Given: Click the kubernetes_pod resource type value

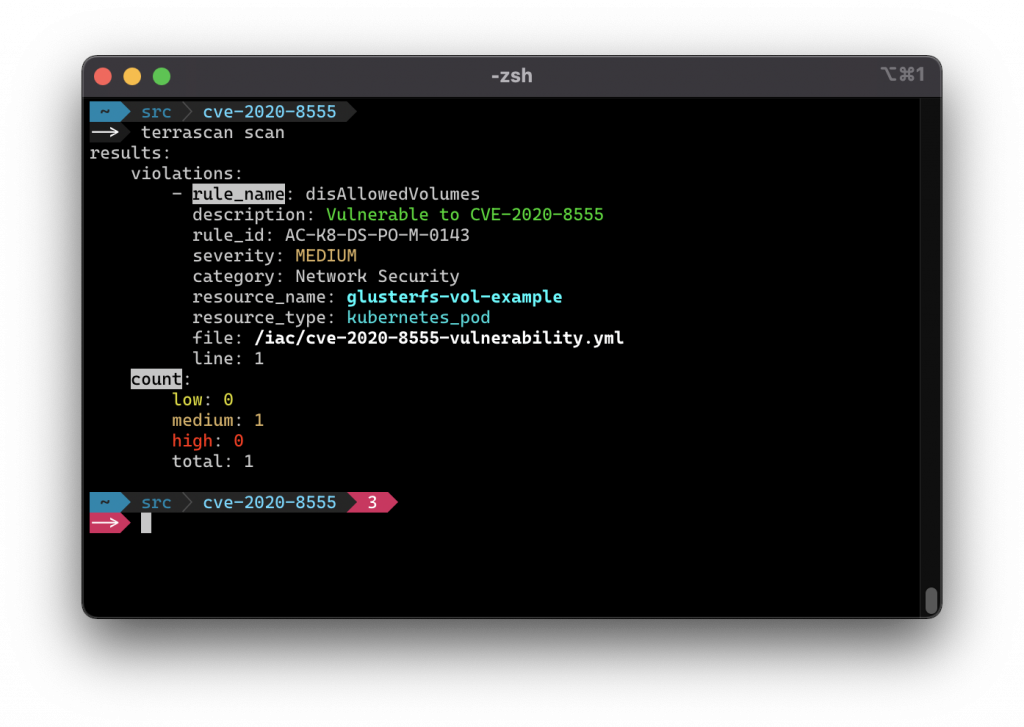Looking at the screenshot, I should coord(418,317).
